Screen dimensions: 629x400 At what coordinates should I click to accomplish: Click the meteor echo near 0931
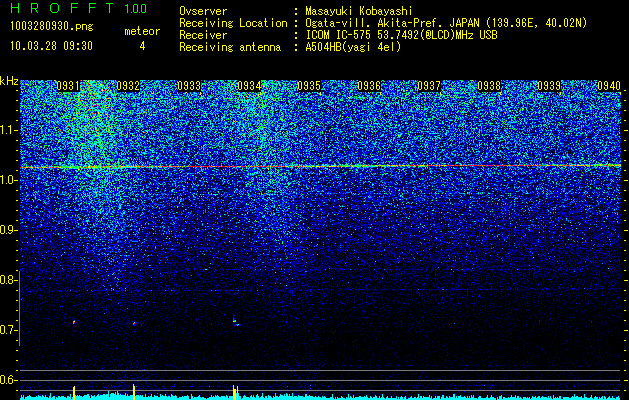click(74, 321)
